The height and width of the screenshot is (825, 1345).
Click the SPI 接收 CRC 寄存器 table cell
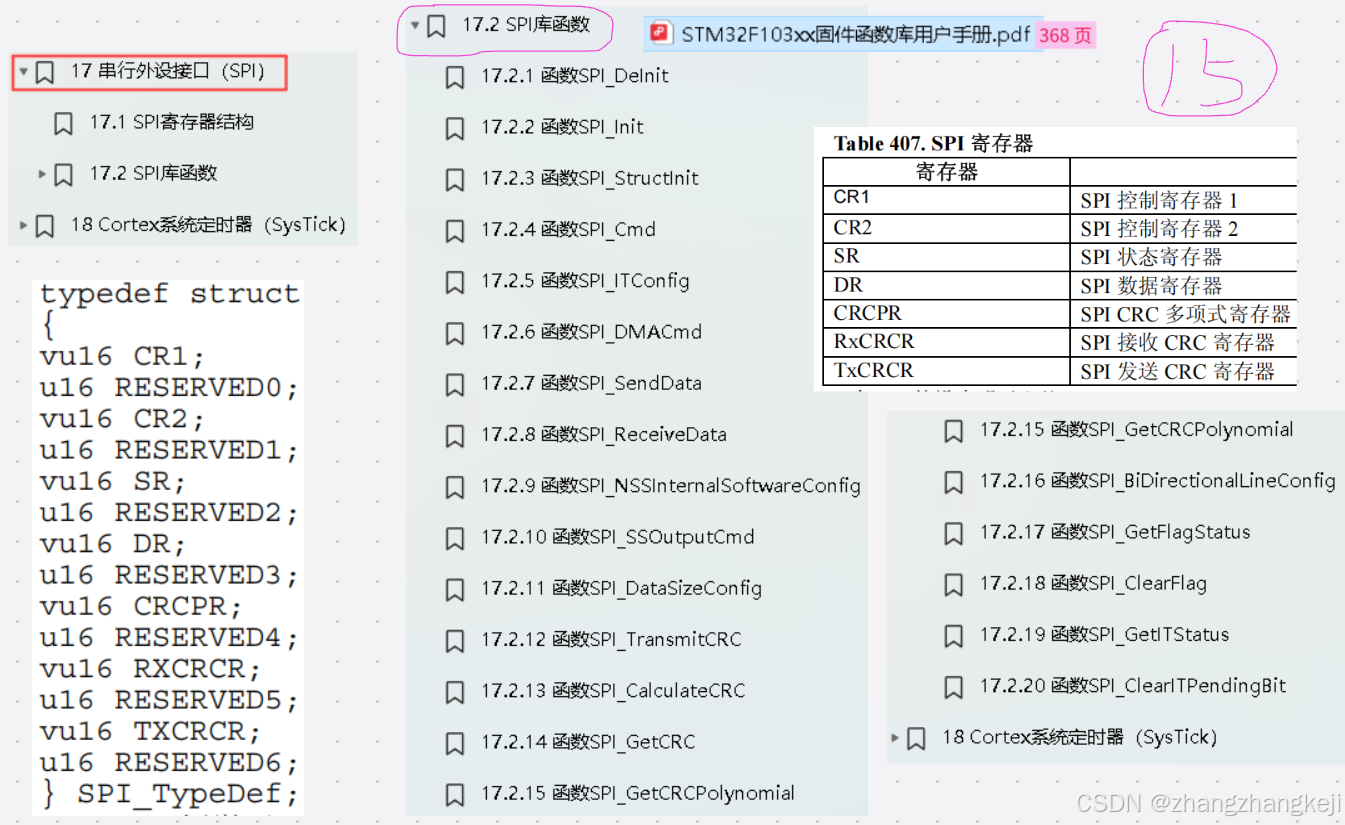click(1184, 343)
